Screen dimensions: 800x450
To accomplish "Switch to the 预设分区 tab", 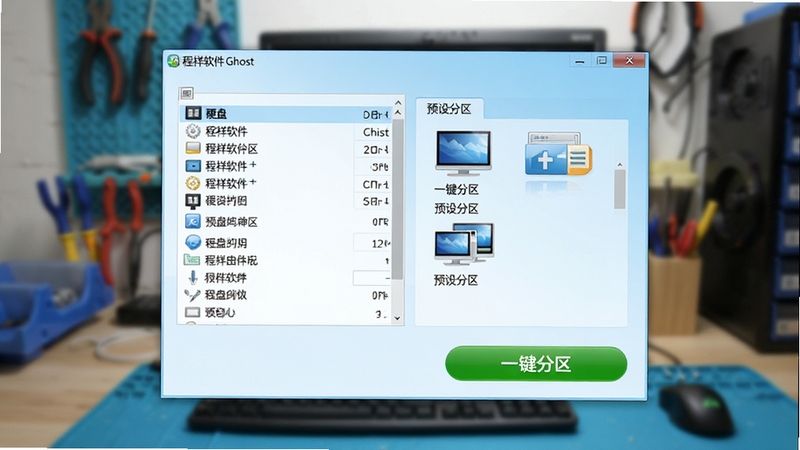I will tap(449, 109).
